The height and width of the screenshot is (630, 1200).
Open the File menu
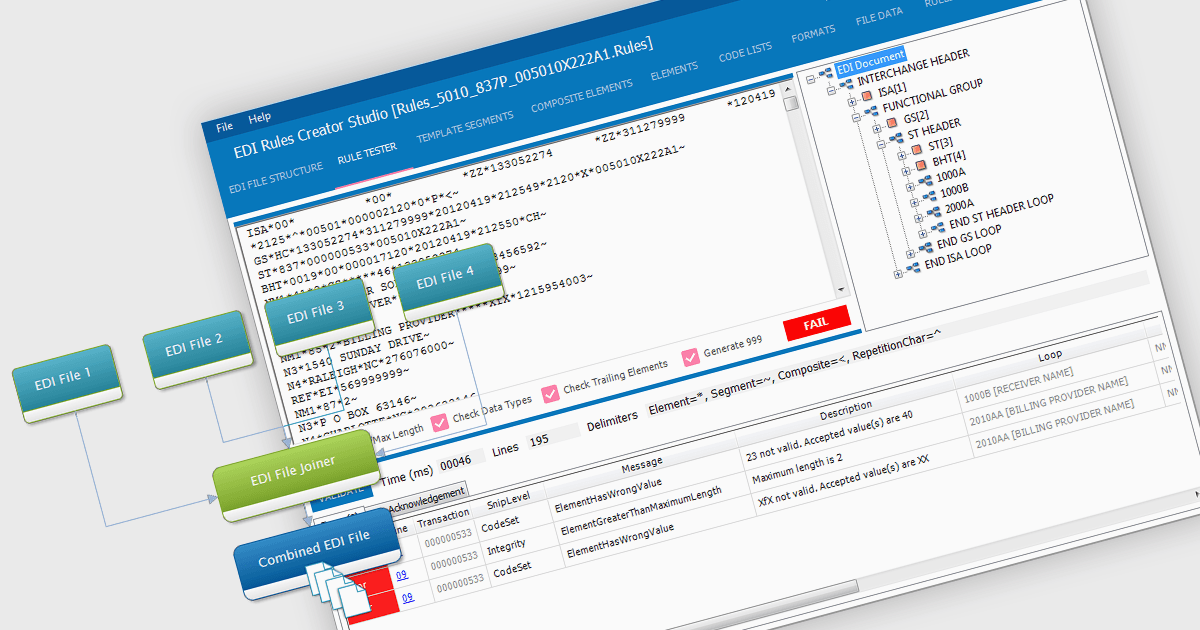pyautogui.click(x=224, y=127)
